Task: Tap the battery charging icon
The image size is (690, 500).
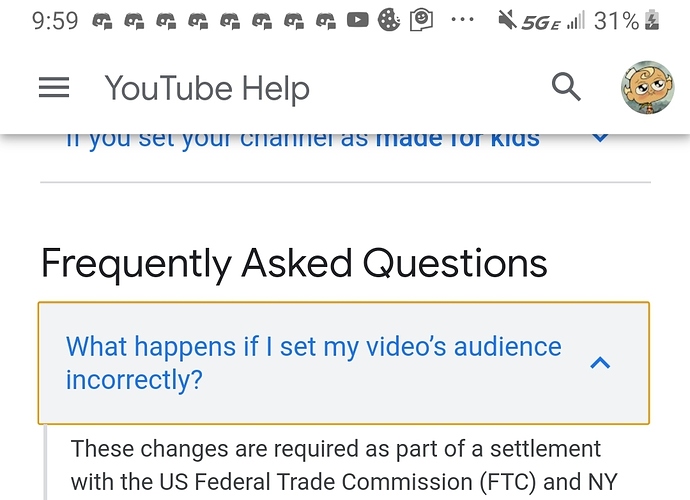Action: click(654, 20)
